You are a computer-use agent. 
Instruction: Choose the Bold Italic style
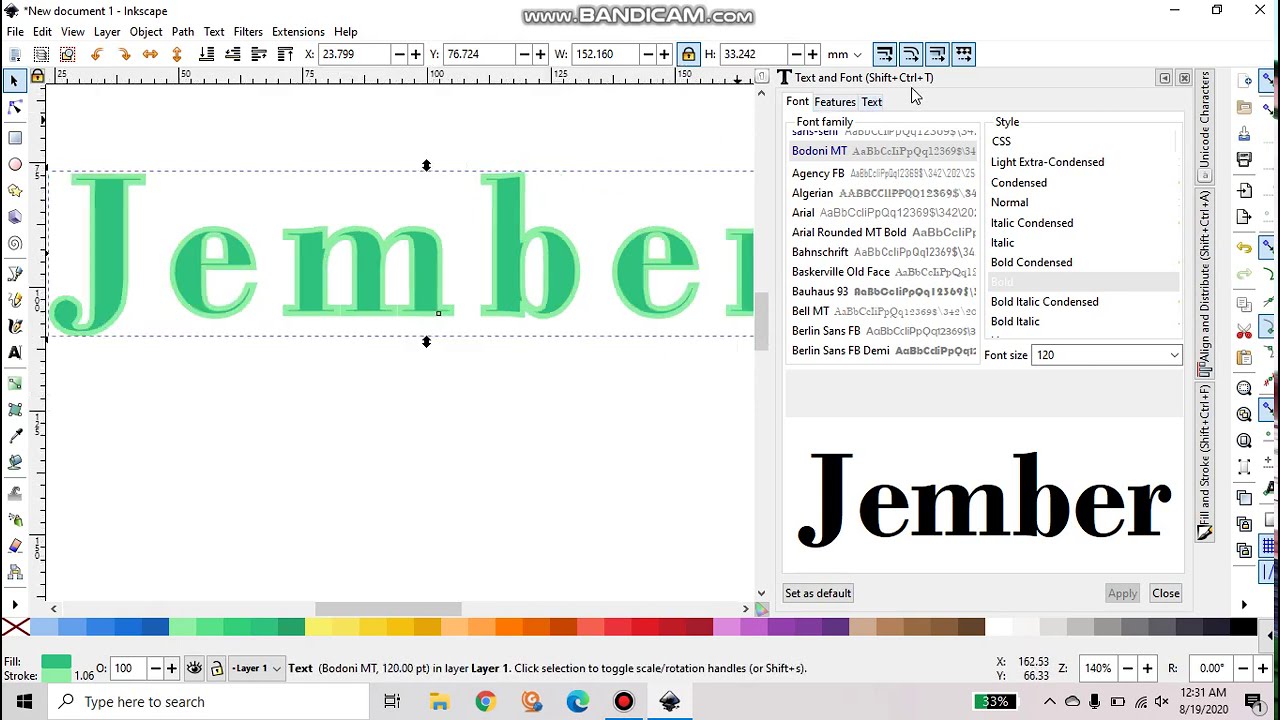1015,322
